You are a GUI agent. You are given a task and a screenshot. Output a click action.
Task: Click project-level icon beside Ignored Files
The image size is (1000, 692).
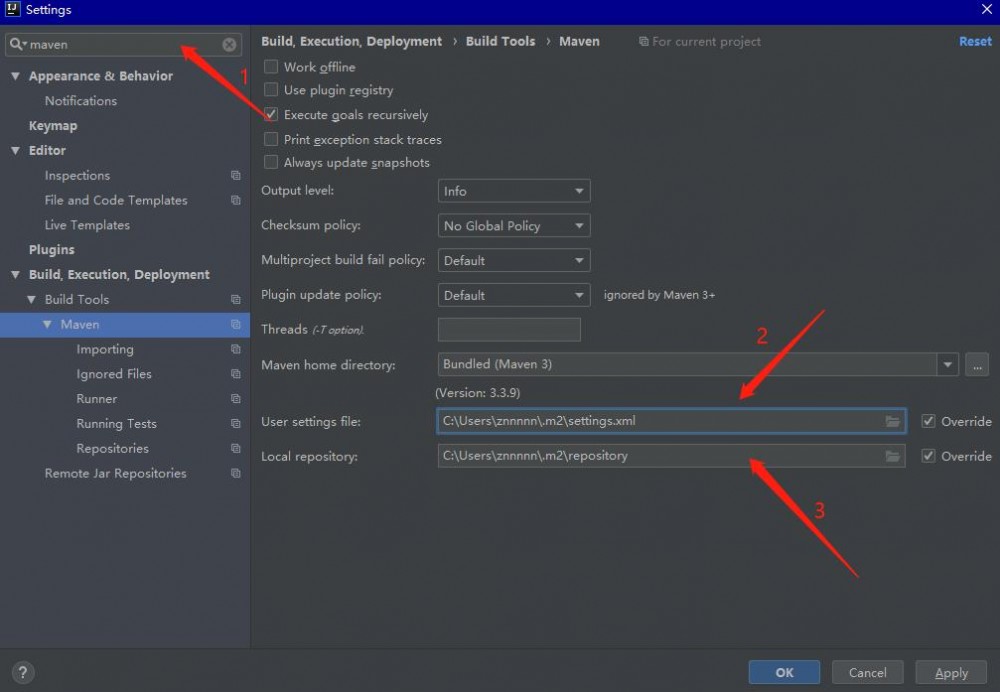(235, 374)
